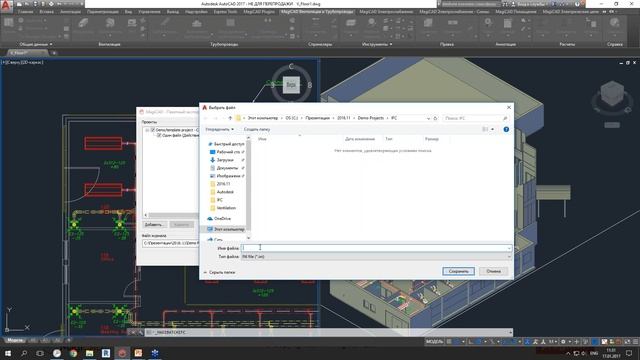
Task: Click the IFC folder search box
Action: point(476,118)
